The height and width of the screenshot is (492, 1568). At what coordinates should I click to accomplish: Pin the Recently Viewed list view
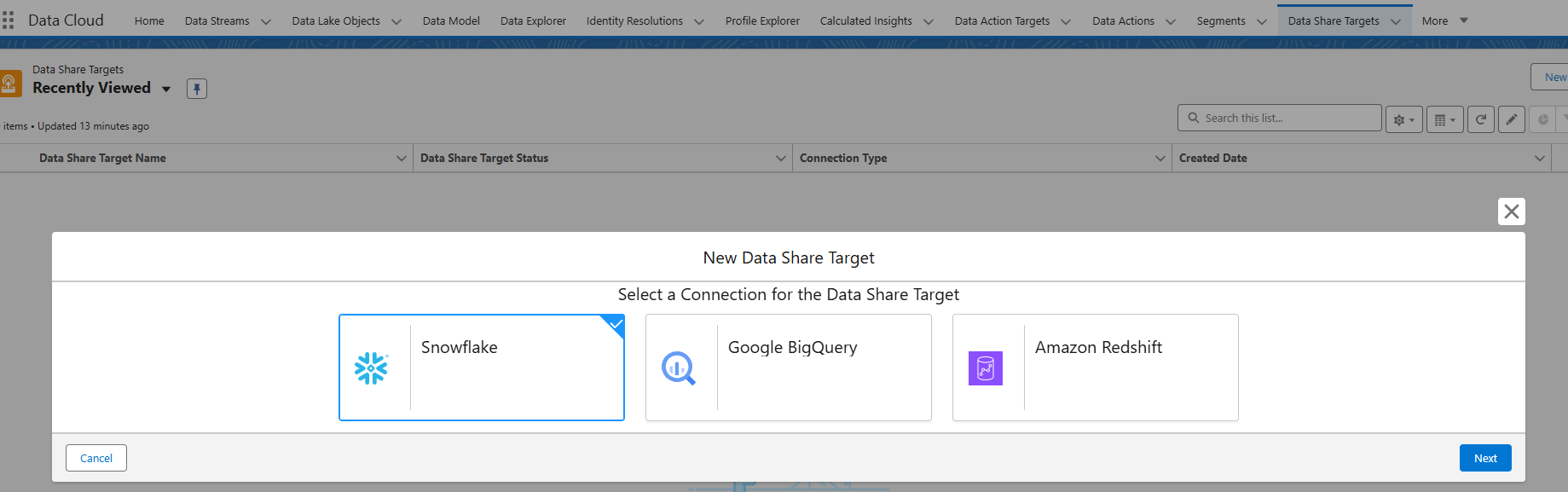pos(197,89)
